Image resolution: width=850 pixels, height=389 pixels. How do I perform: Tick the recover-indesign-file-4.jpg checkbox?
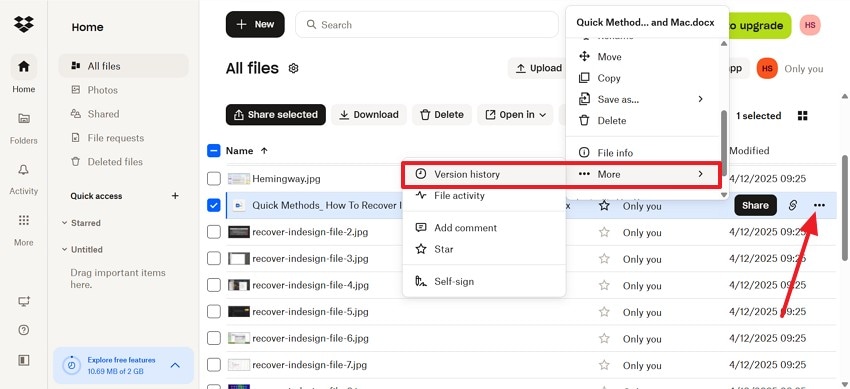214,285
